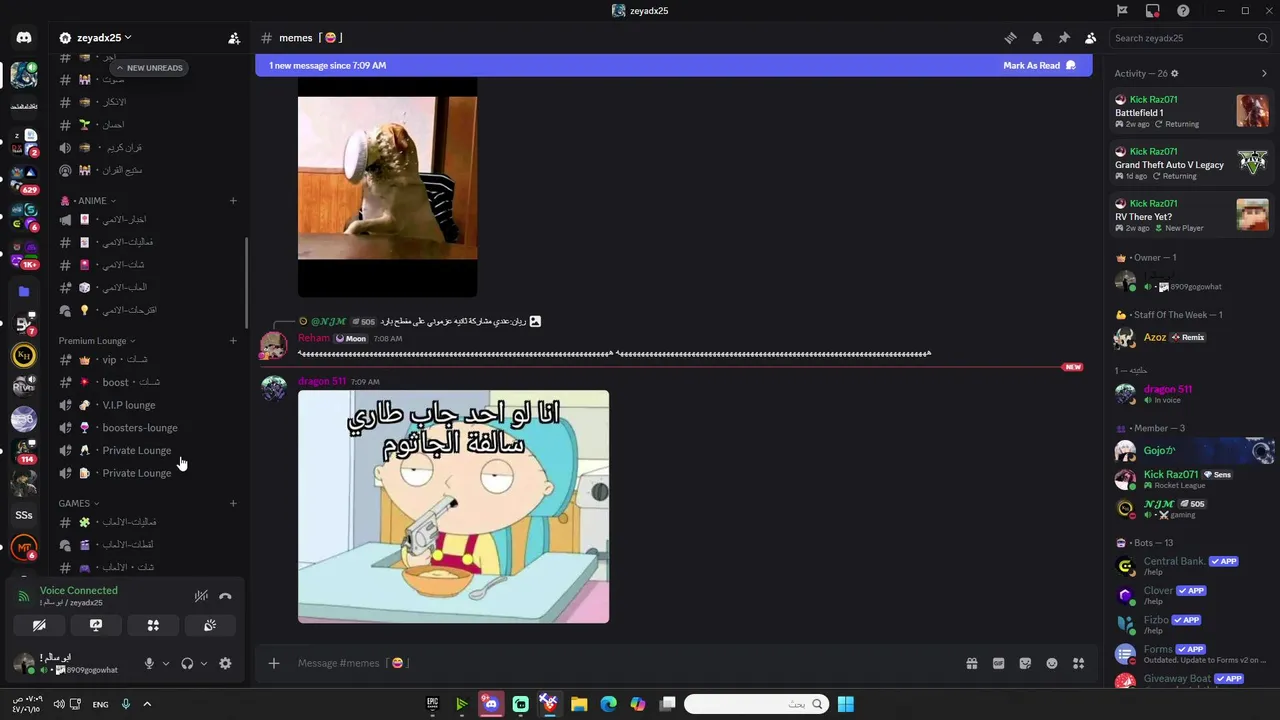Open the GIF picker

998,663
